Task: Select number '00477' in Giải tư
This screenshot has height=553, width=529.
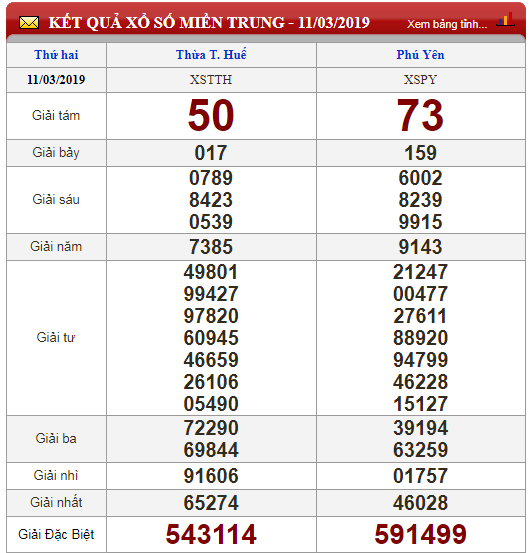Action: (420, 294)
